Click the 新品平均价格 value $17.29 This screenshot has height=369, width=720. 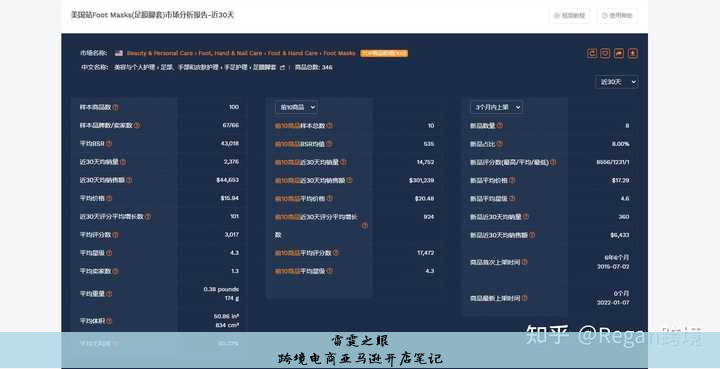tap(620, 180)
